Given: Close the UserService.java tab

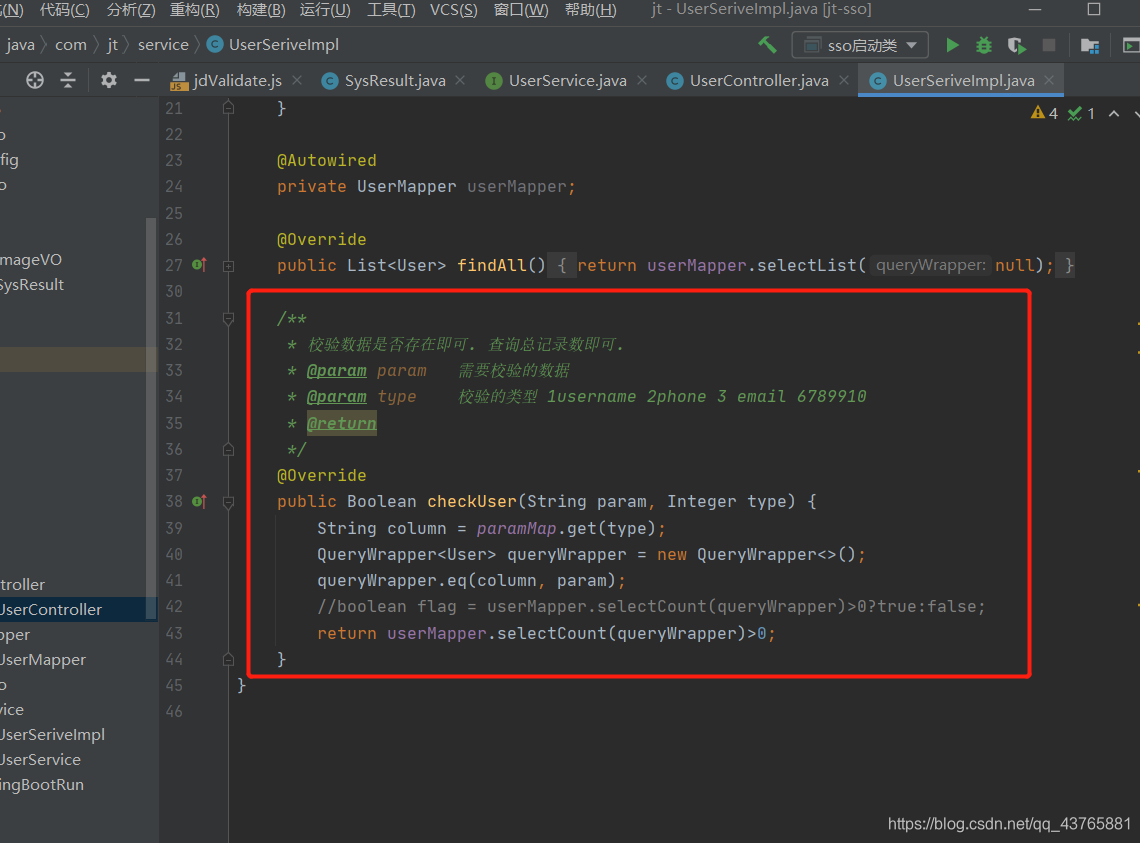Looking at the screenshot, I should 642,81.
